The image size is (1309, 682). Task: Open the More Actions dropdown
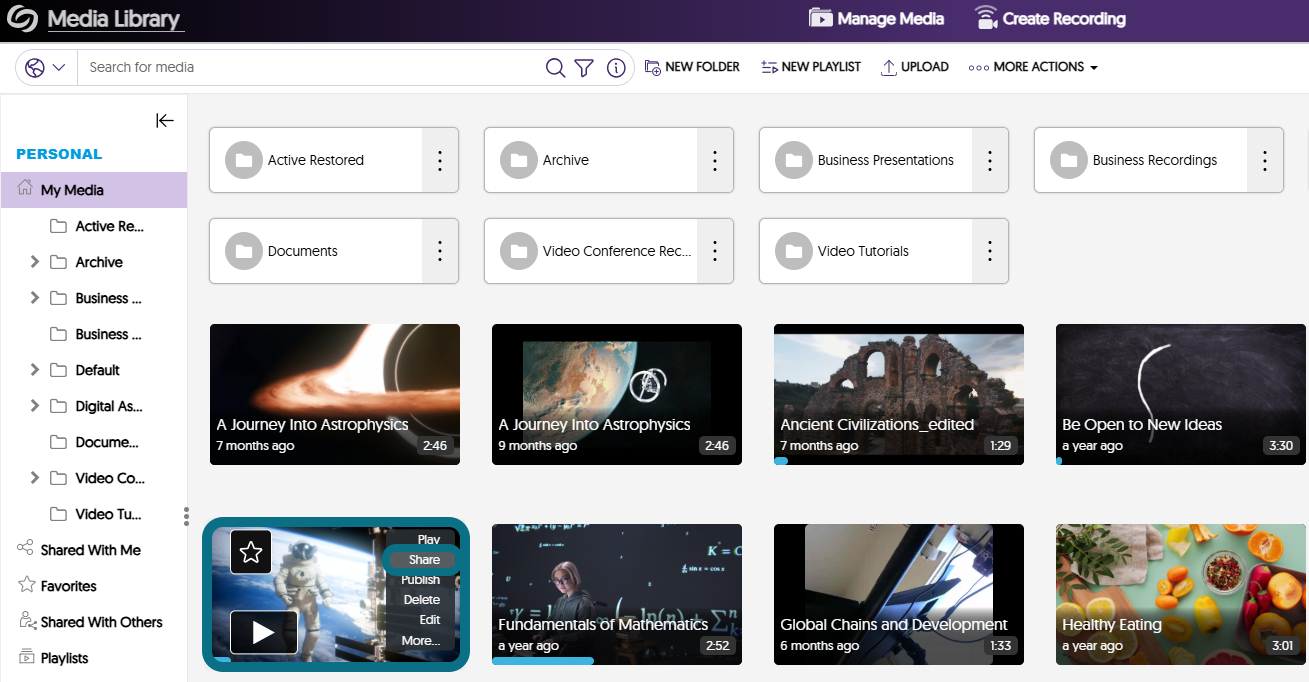(1033, 67)
